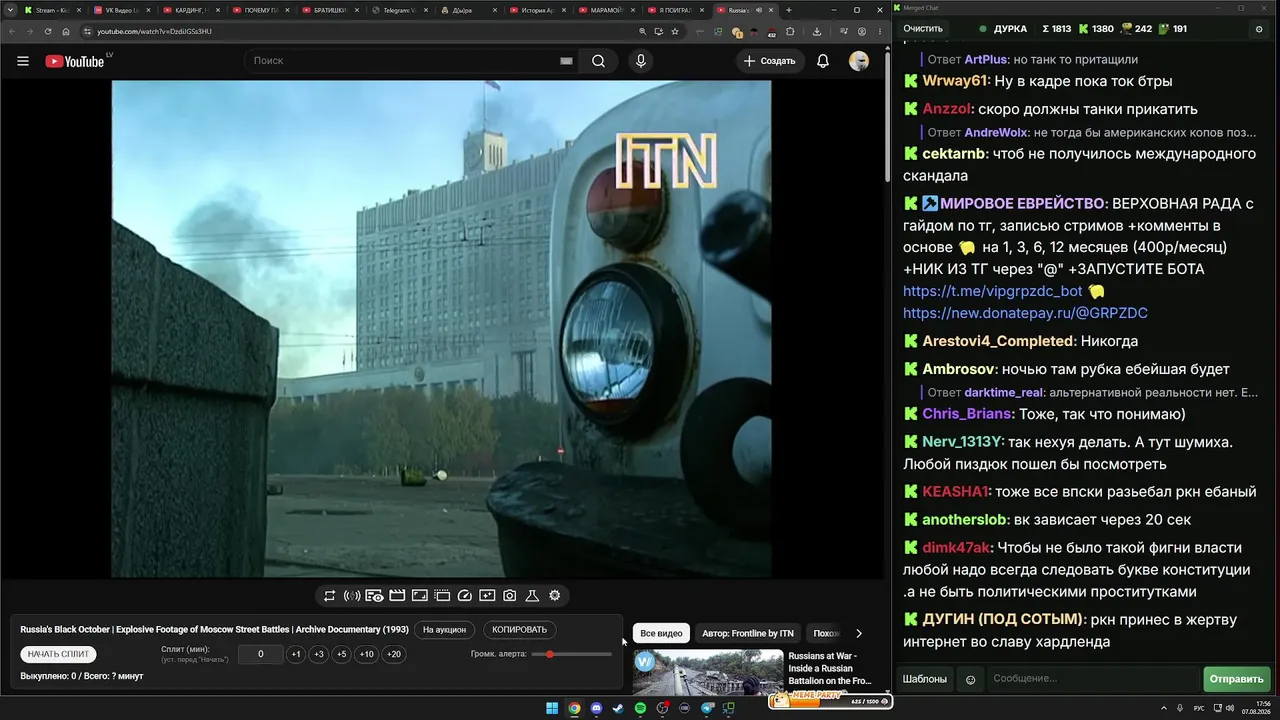Select the 'Все видео' filter chip

tap(661, 633)
